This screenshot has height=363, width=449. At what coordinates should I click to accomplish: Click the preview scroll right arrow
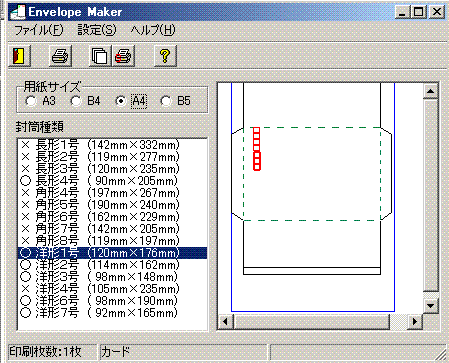(x=415, y=322)
